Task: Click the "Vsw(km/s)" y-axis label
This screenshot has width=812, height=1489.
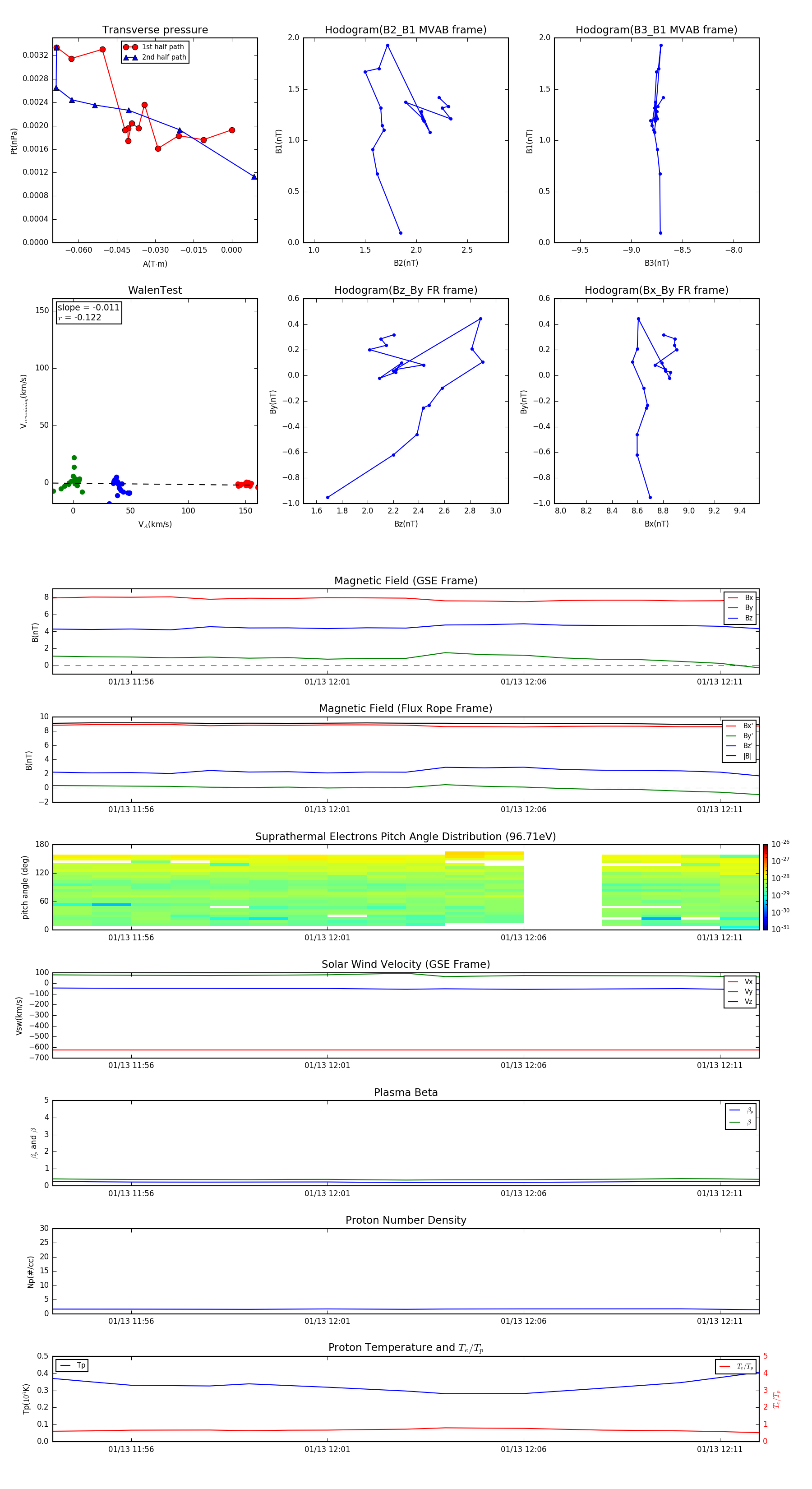Action: point(19,1016)
